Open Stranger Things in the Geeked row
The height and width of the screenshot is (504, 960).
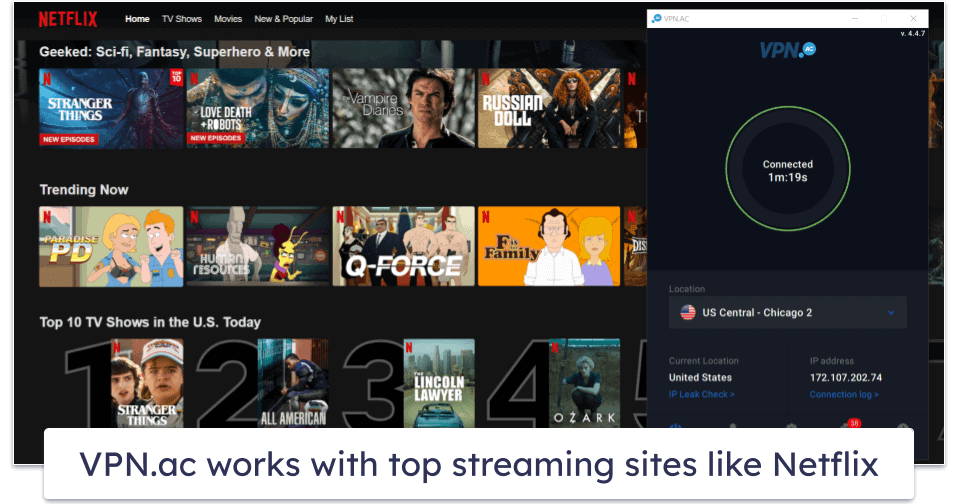point(111,108)
